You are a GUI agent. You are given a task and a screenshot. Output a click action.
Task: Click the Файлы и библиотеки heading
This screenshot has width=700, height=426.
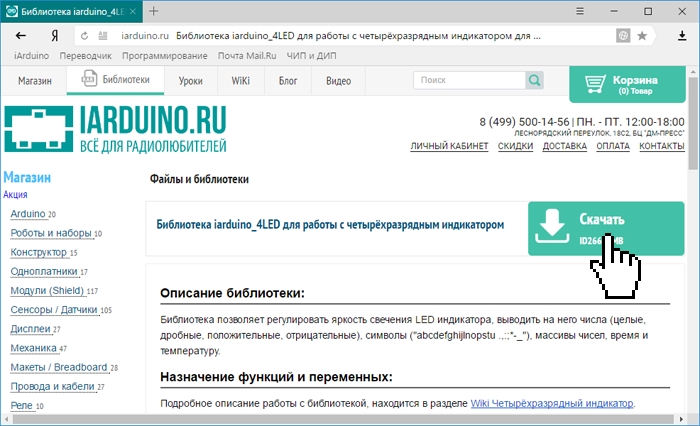199,180
